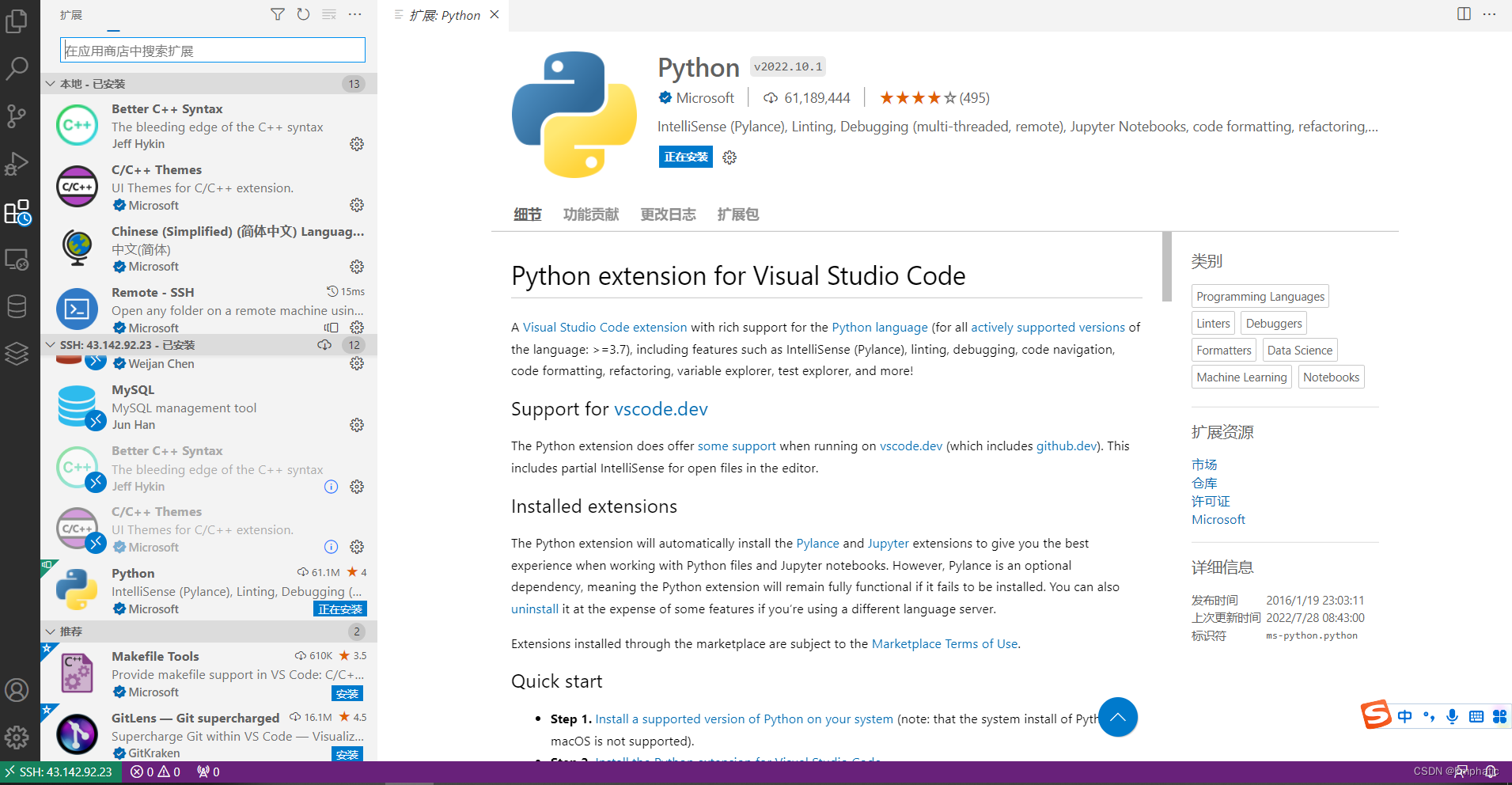This screenshot has height=785, width=1512.
Task: Open the Search view in activity bar
Action: [17, 69]
